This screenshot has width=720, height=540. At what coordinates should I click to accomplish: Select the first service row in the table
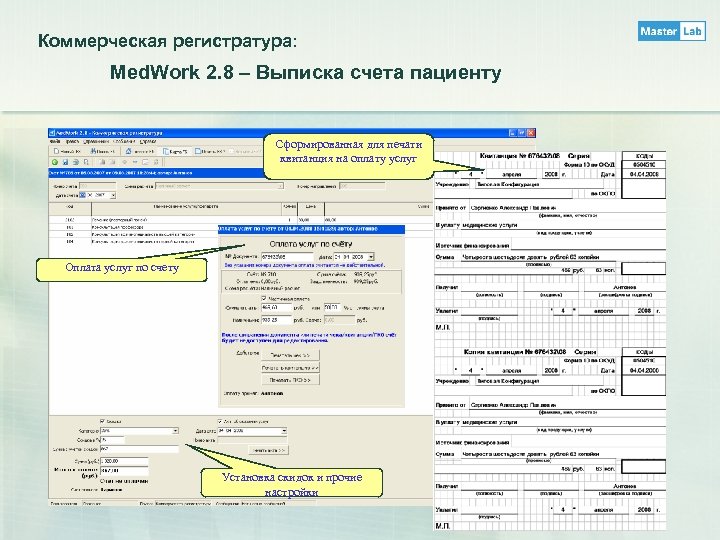click(x=241, y=220)
